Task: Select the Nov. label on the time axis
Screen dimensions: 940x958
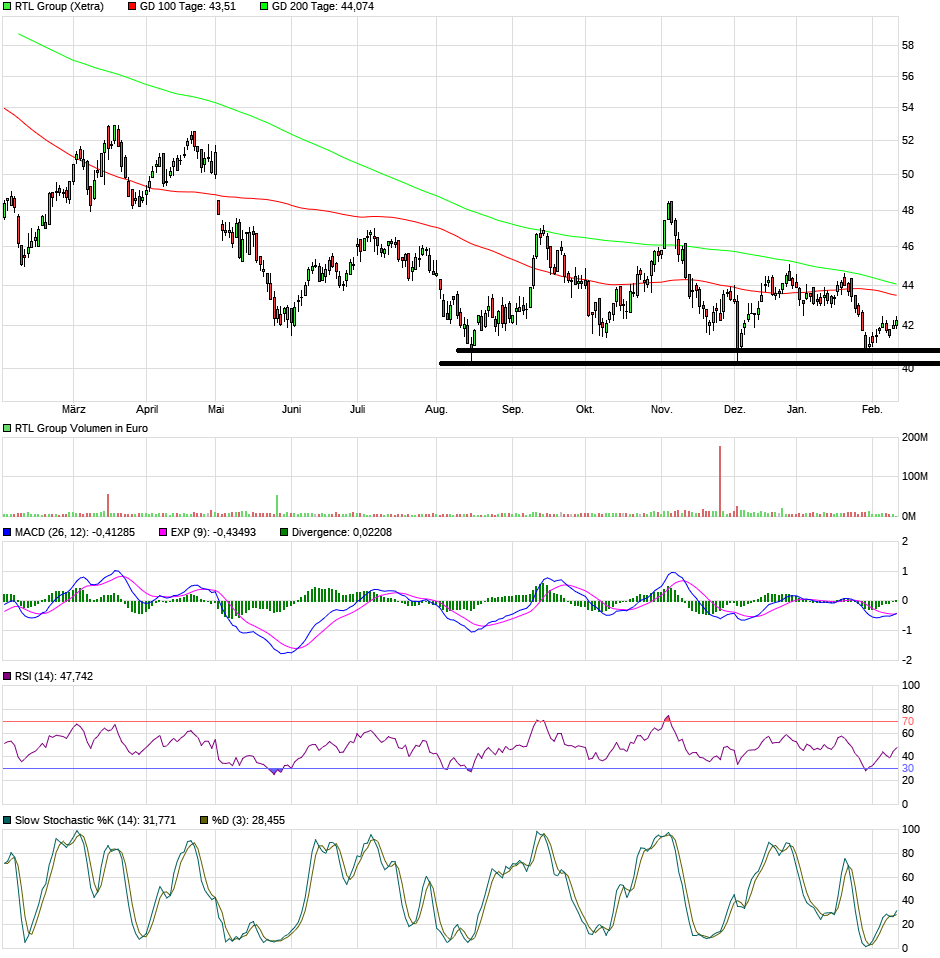Action: click(x=661, y=410)
